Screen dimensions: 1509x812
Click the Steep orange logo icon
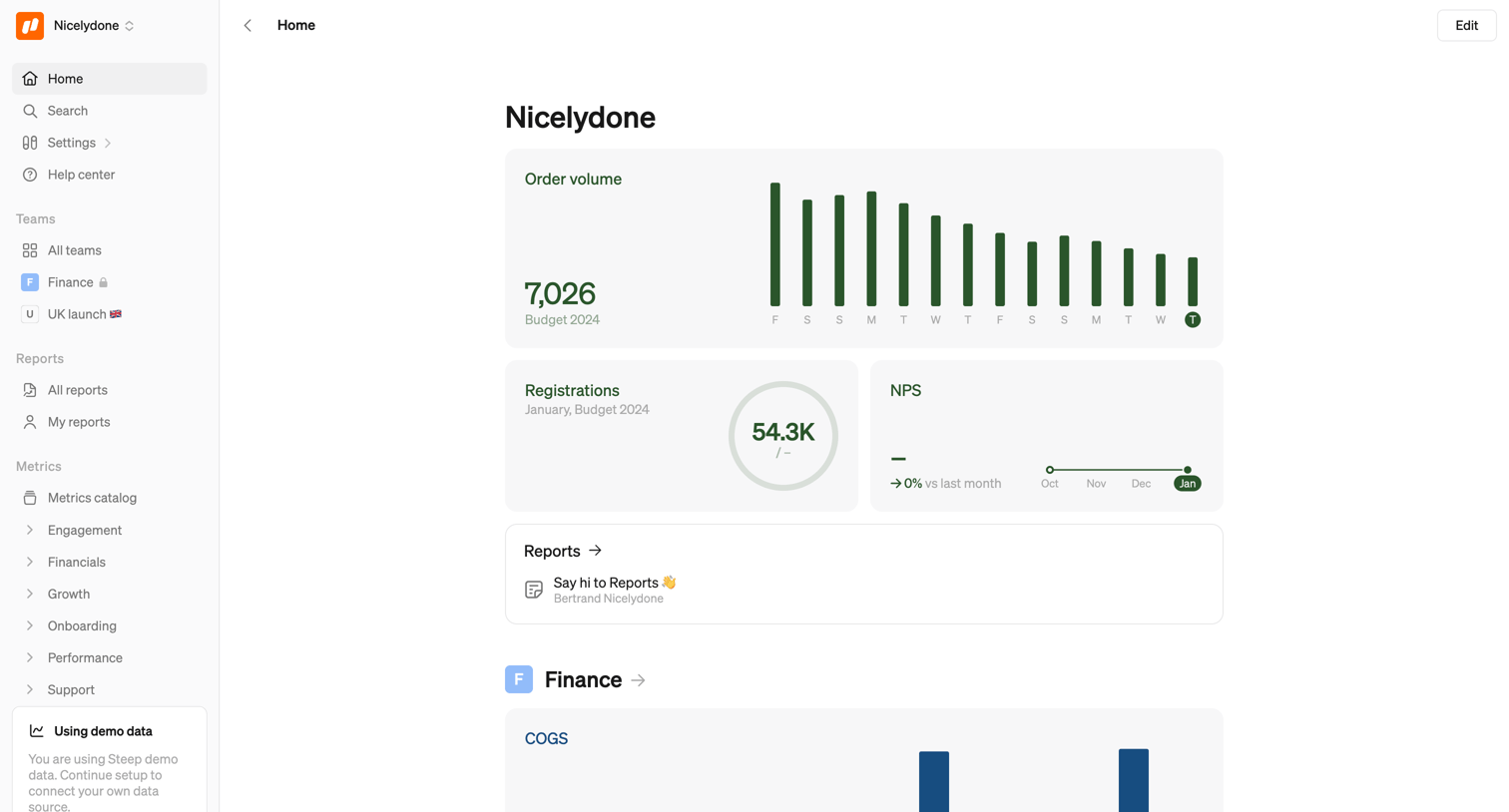[x=30, y=26]
